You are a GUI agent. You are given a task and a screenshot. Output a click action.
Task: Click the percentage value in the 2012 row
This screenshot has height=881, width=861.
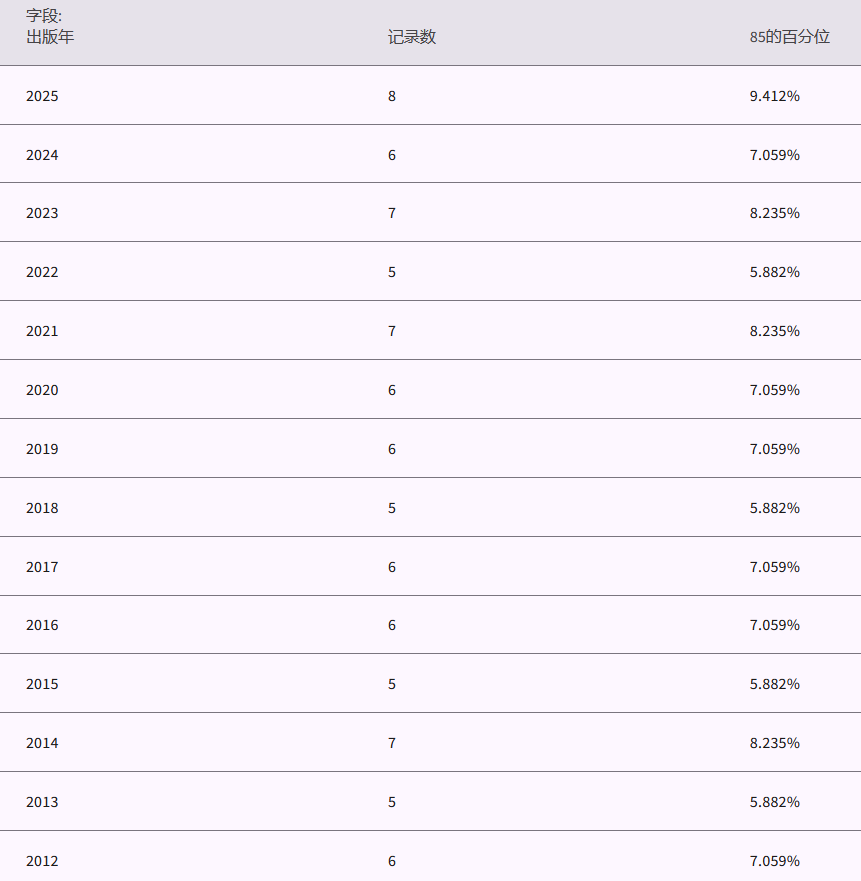pos(774,861)
